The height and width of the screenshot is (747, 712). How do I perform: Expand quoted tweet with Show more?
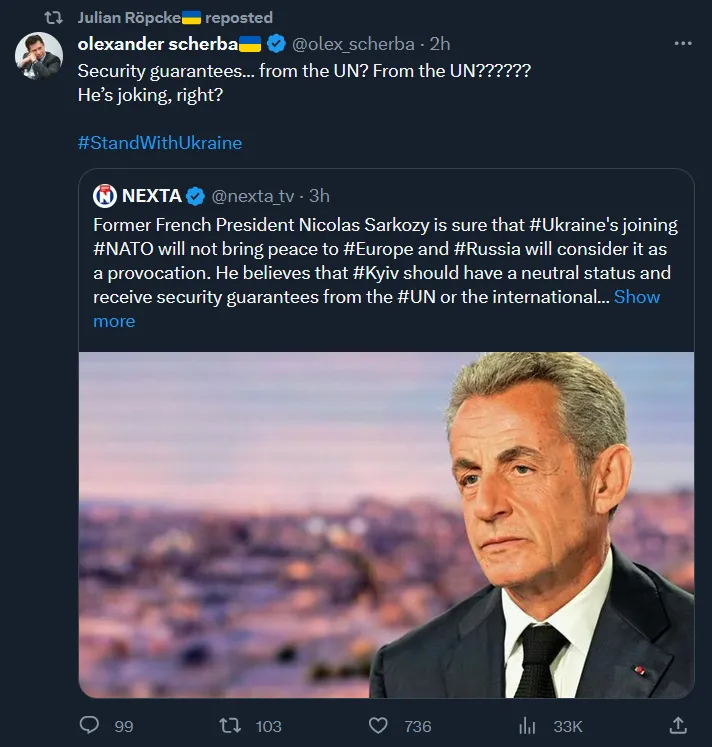(x=636, y=297)
